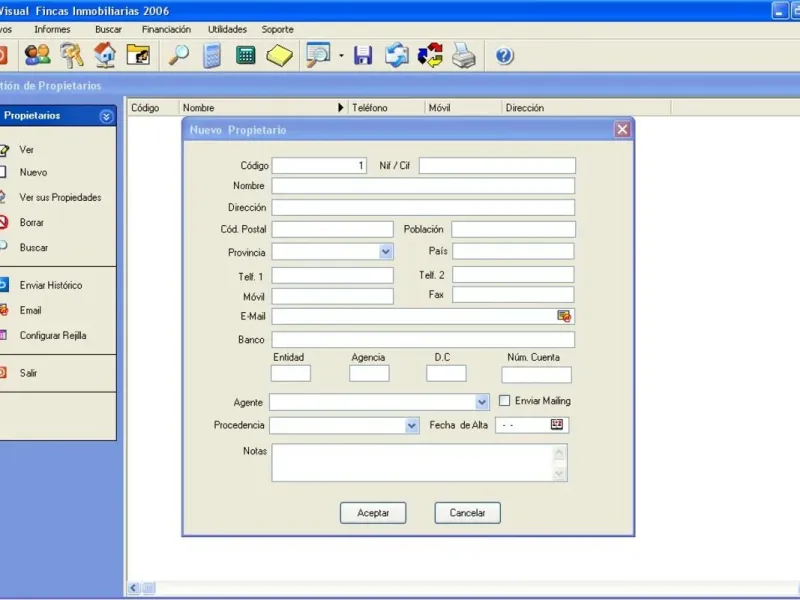Click the people/owners toolbar icon

(37, 55)
